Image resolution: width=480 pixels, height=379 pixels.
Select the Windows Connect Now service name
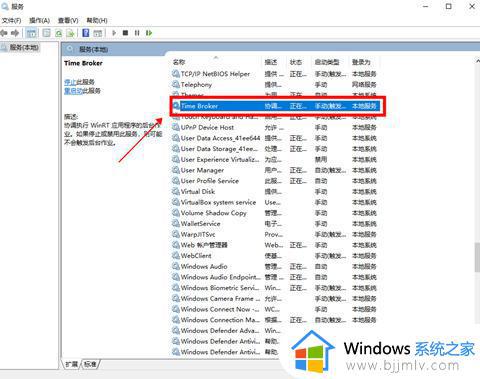pyautogui.click(x=220, y=309)
